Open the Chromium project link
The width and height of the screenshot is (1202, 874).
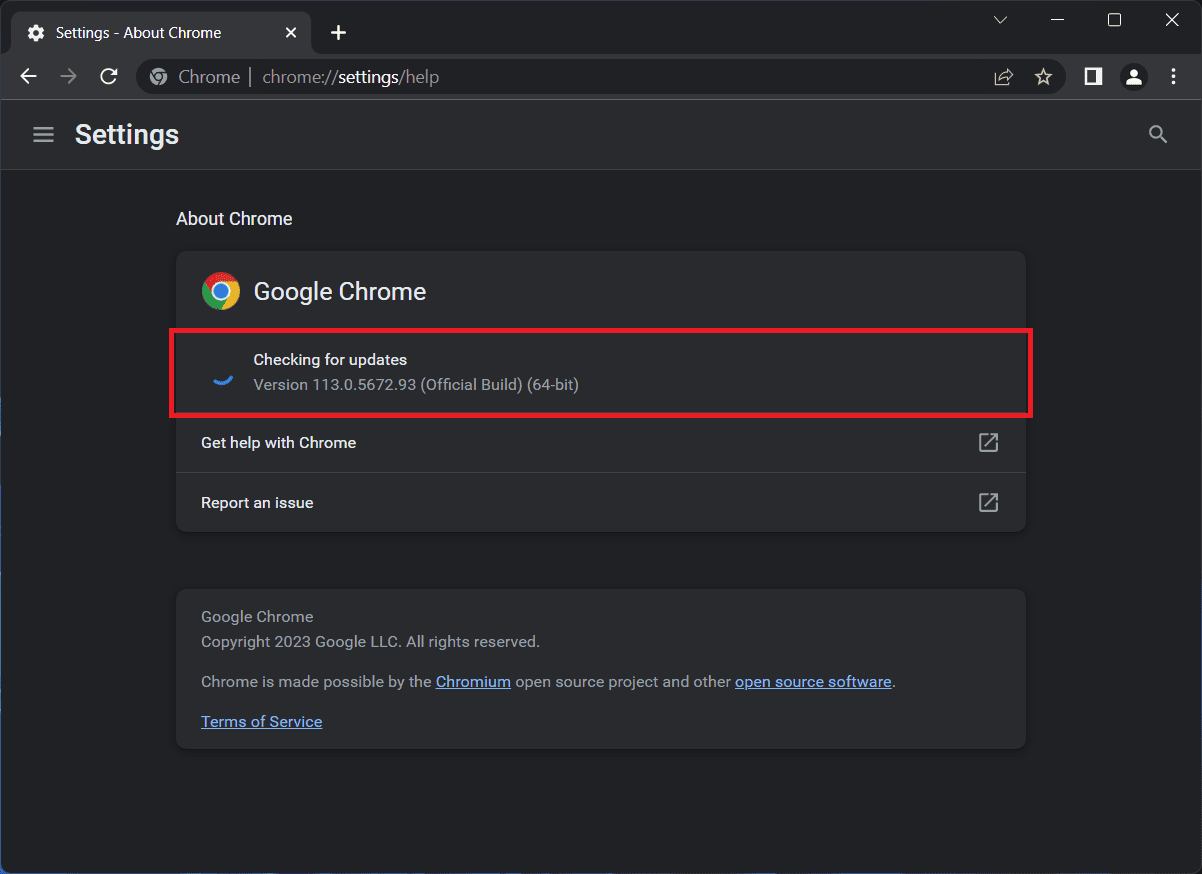pyautogui.click(x=473, y=682)
